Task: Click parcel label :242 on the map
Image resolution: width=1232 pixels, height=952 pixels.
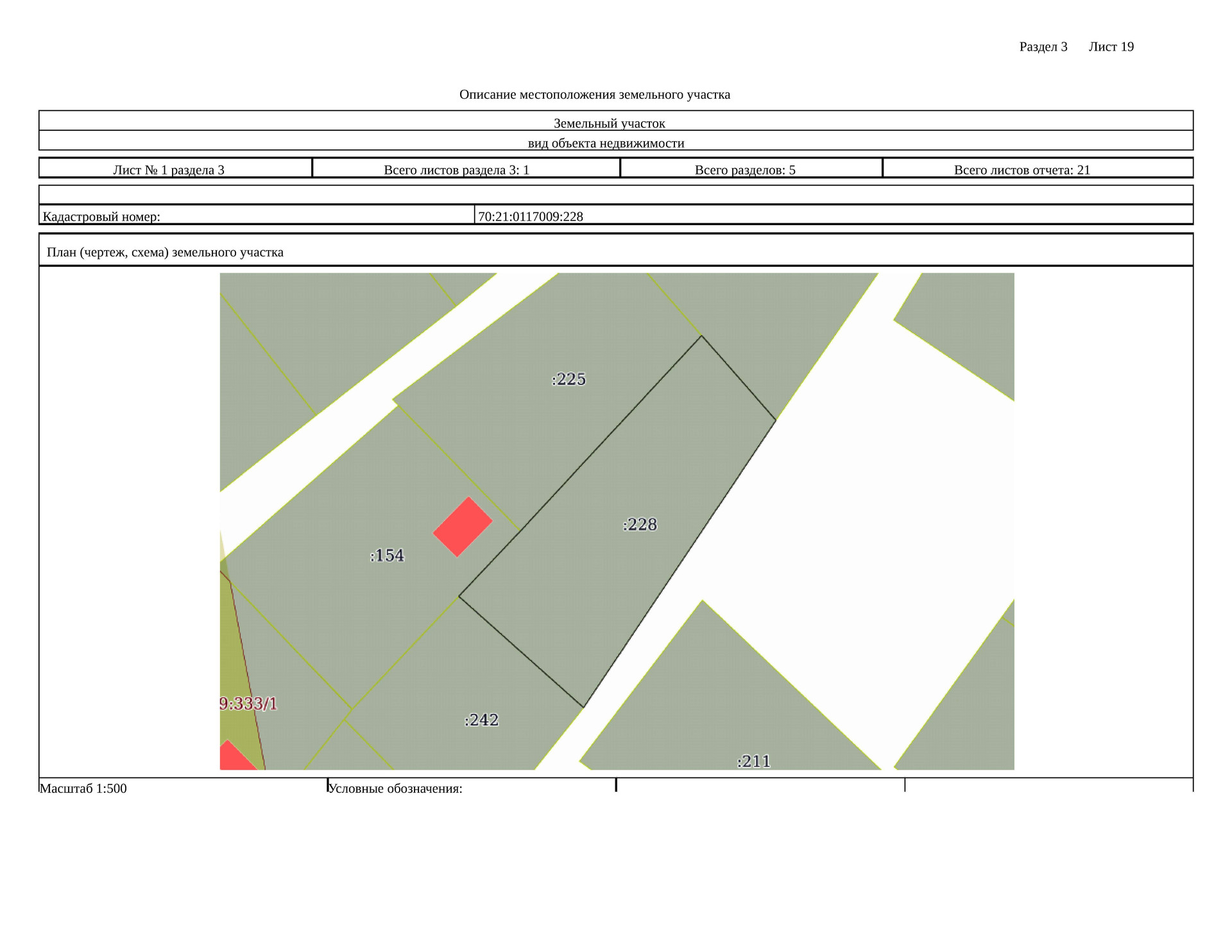Action: click(481, 720)
